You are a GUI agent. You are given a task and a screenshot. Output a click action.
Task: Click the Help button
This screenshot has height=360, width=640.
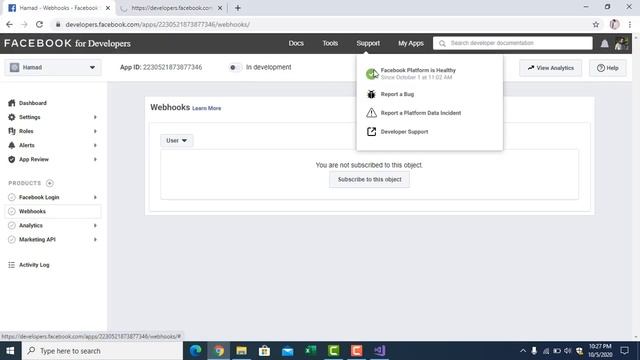click(607, 68)
